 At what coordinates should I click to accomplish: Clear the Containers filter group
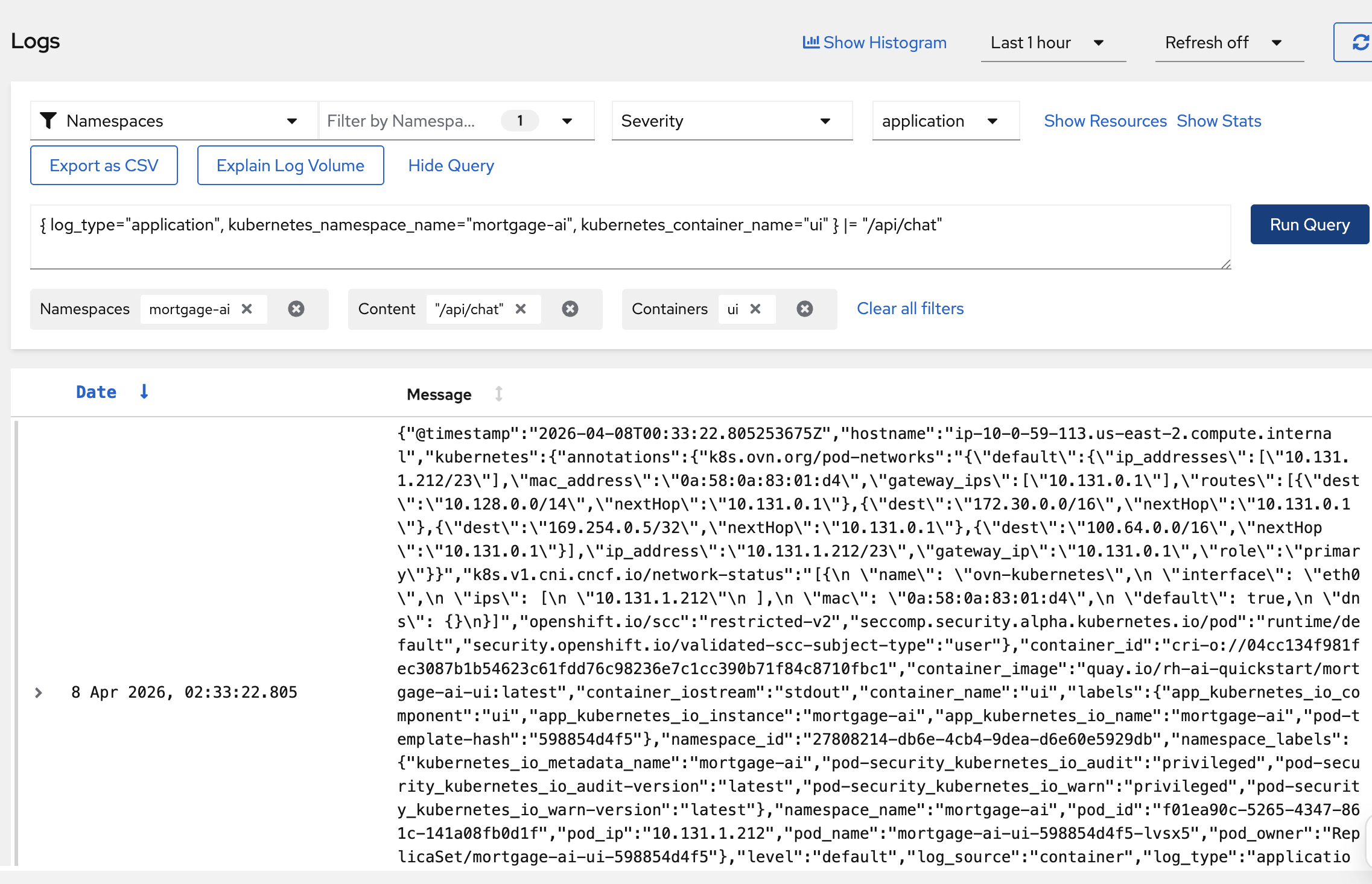804,309
